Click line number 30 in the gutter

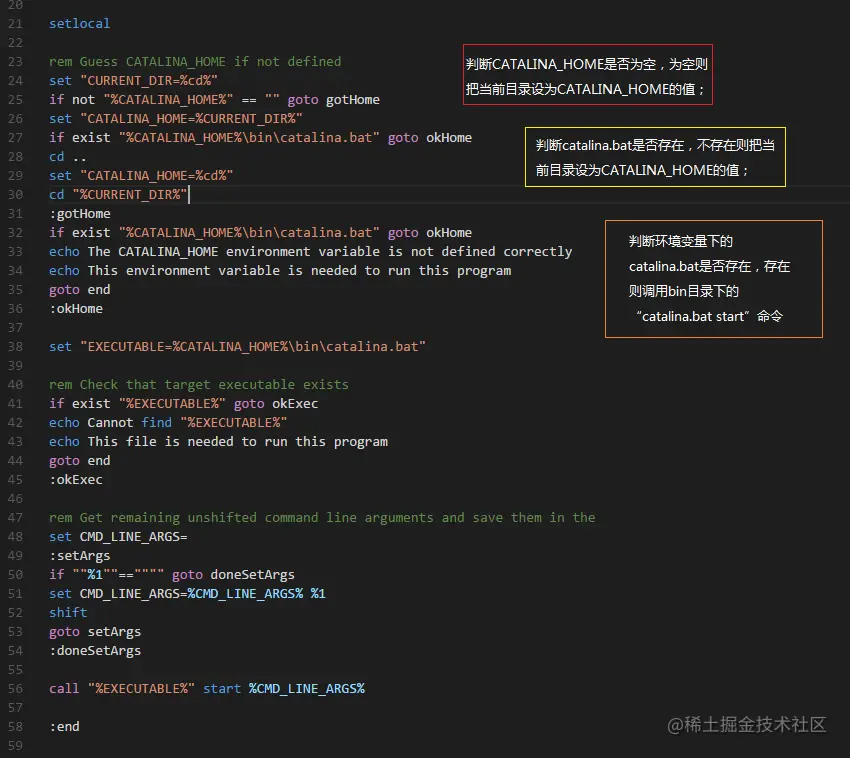(15, 195)
